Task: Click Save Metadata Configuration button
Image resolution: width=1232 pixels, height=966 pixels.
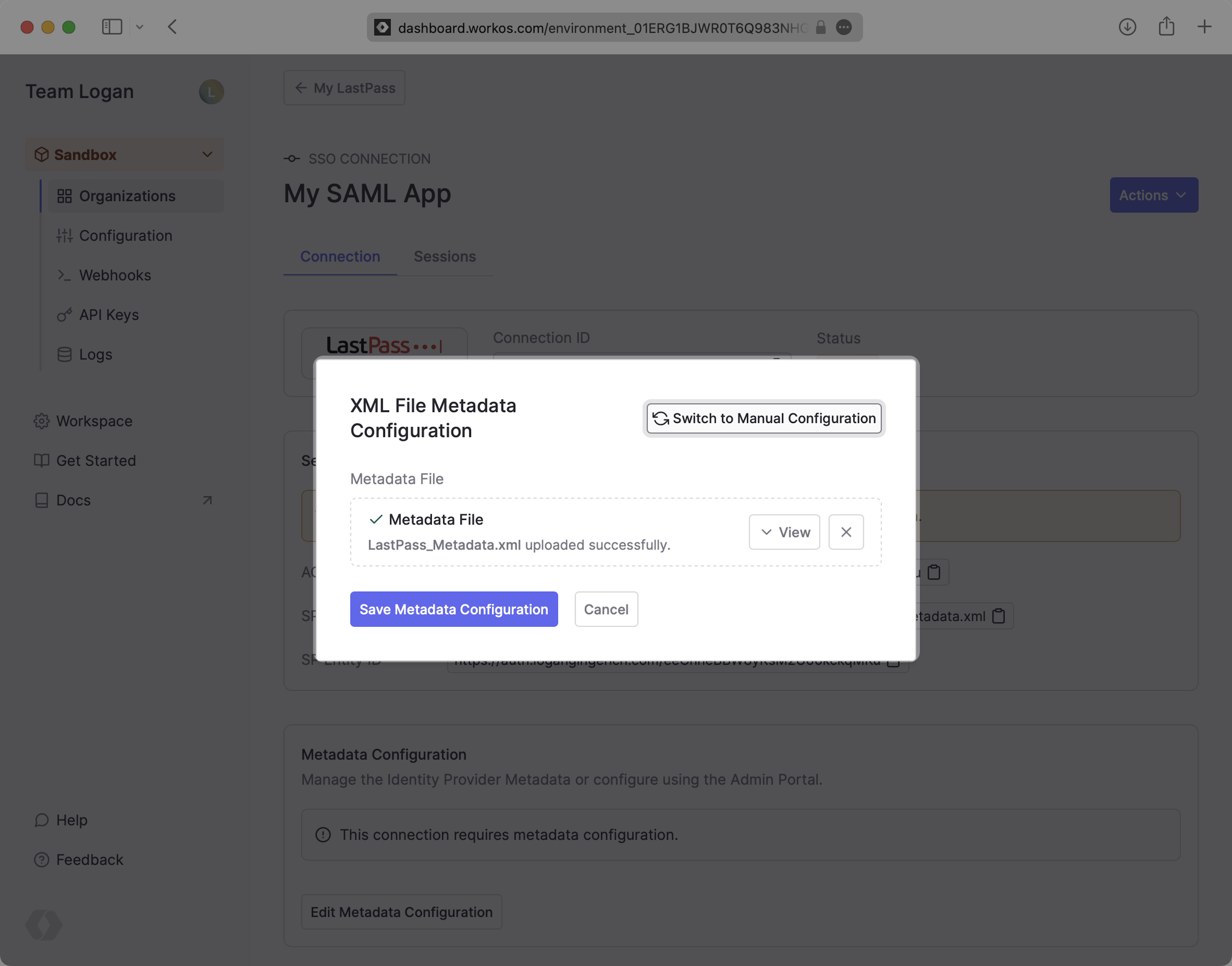Action: [x=454, y=609]
